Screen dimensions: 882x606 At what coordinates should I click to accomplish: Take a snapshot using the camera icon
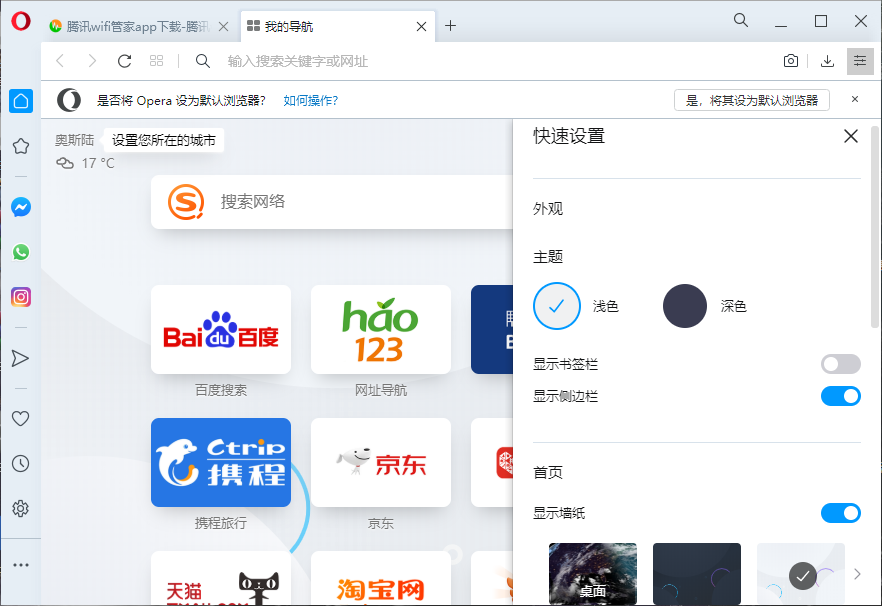(x=790, y=61)
